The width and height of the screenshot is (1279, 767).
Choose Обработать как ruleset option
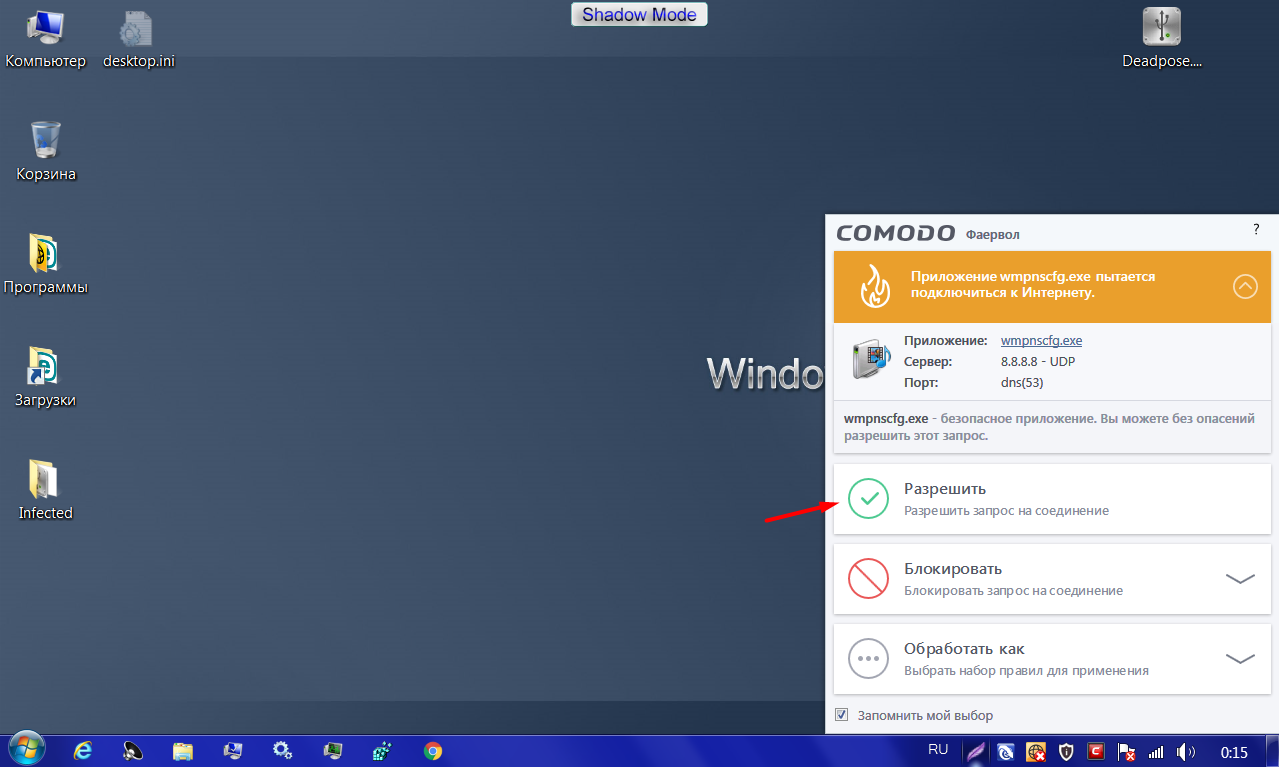[1052, 659]
